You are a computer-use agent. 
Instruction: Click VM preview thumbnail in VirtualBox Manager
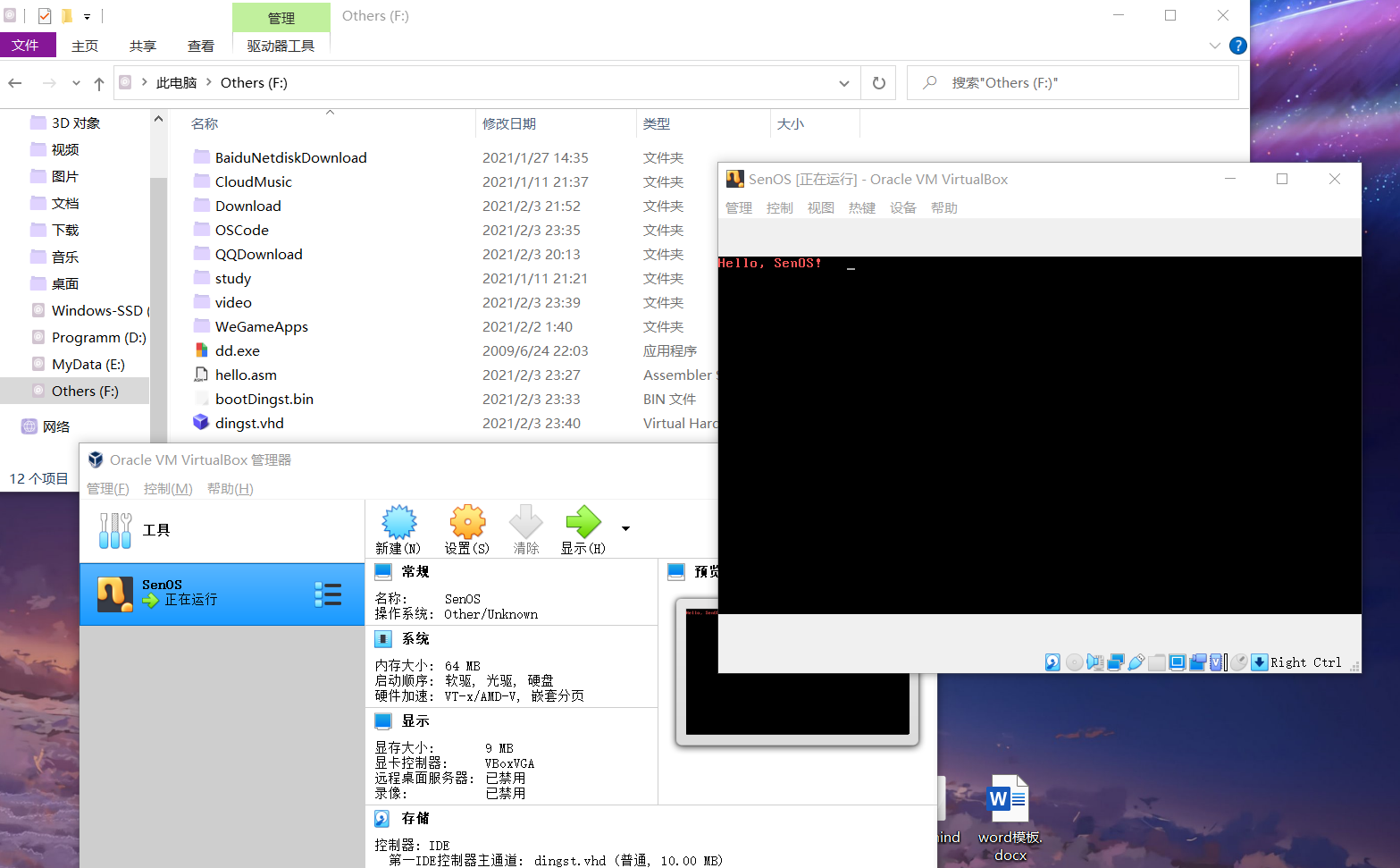pyautogui.click(x=797, y=671)
